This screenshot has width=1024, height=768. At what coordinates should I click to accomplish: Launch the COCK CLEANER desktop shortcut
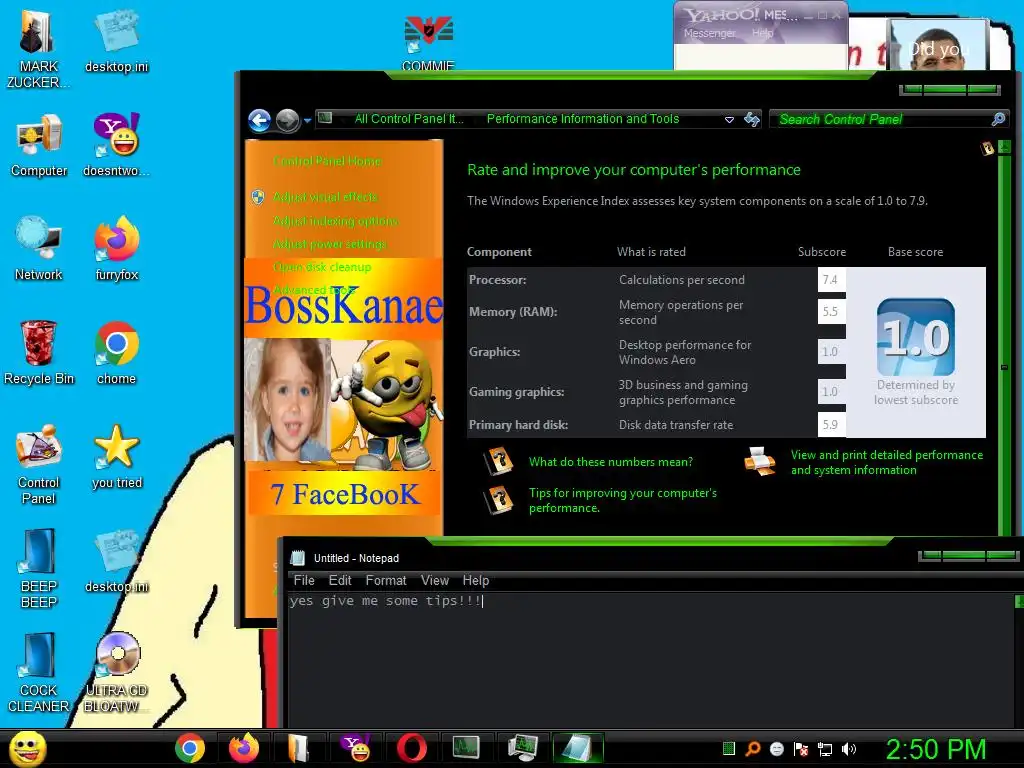pyautogui.click(x=39, y=672)
